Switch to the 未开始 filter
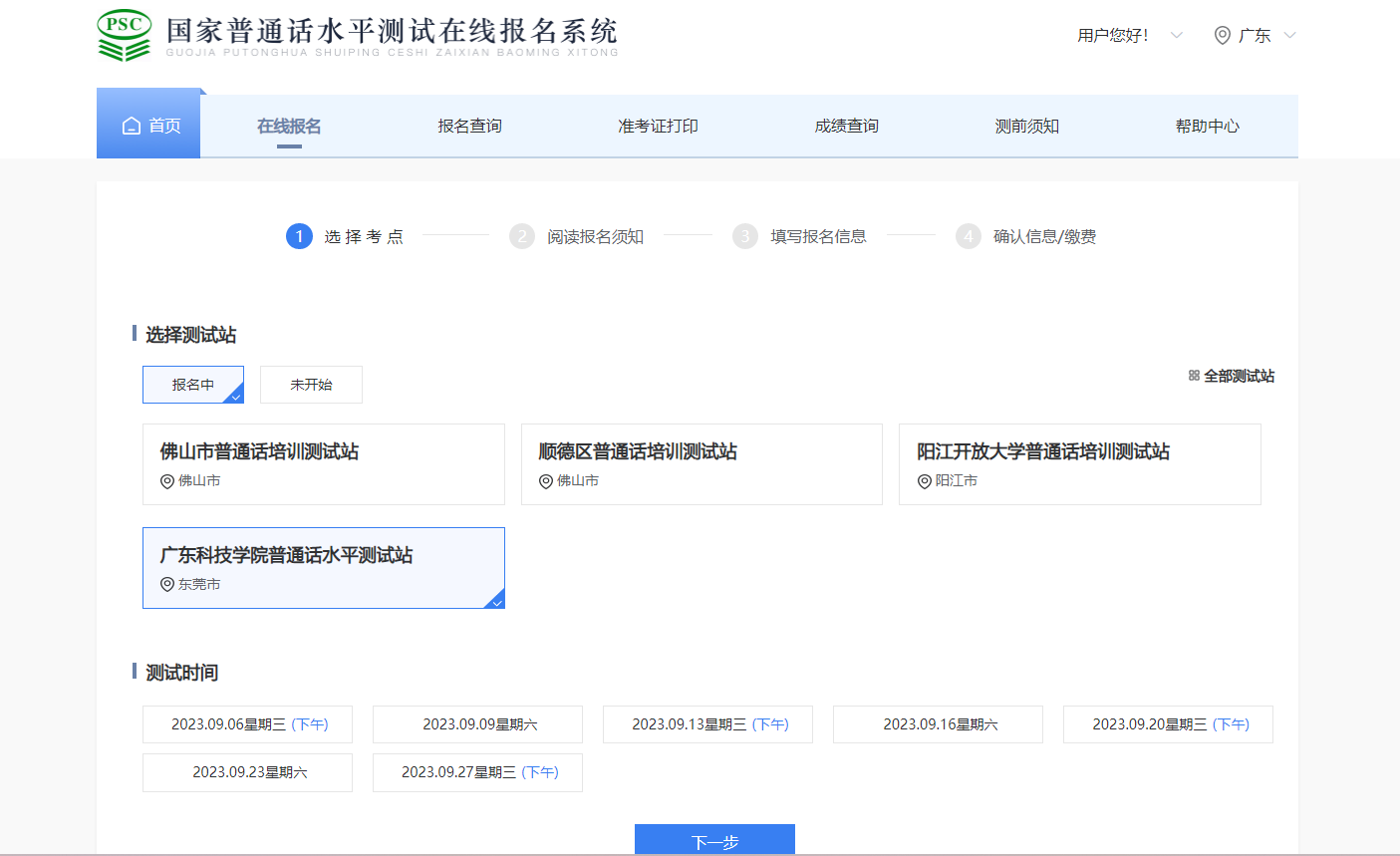Image resolution: width=1400 pixels, height=856 pixels. (311, 385)
